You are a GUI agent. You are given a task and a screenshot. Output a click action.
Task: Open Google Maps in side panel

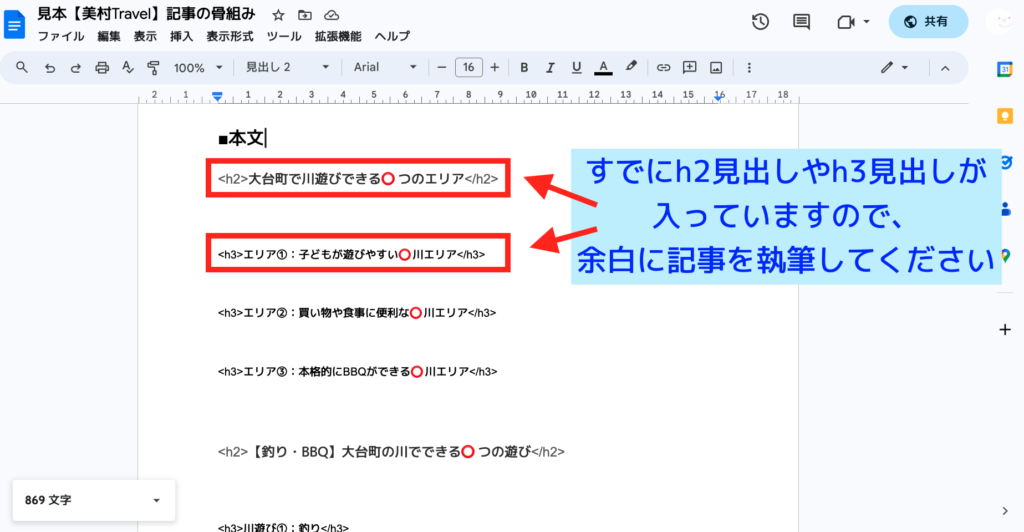[x=1005, y=255]
